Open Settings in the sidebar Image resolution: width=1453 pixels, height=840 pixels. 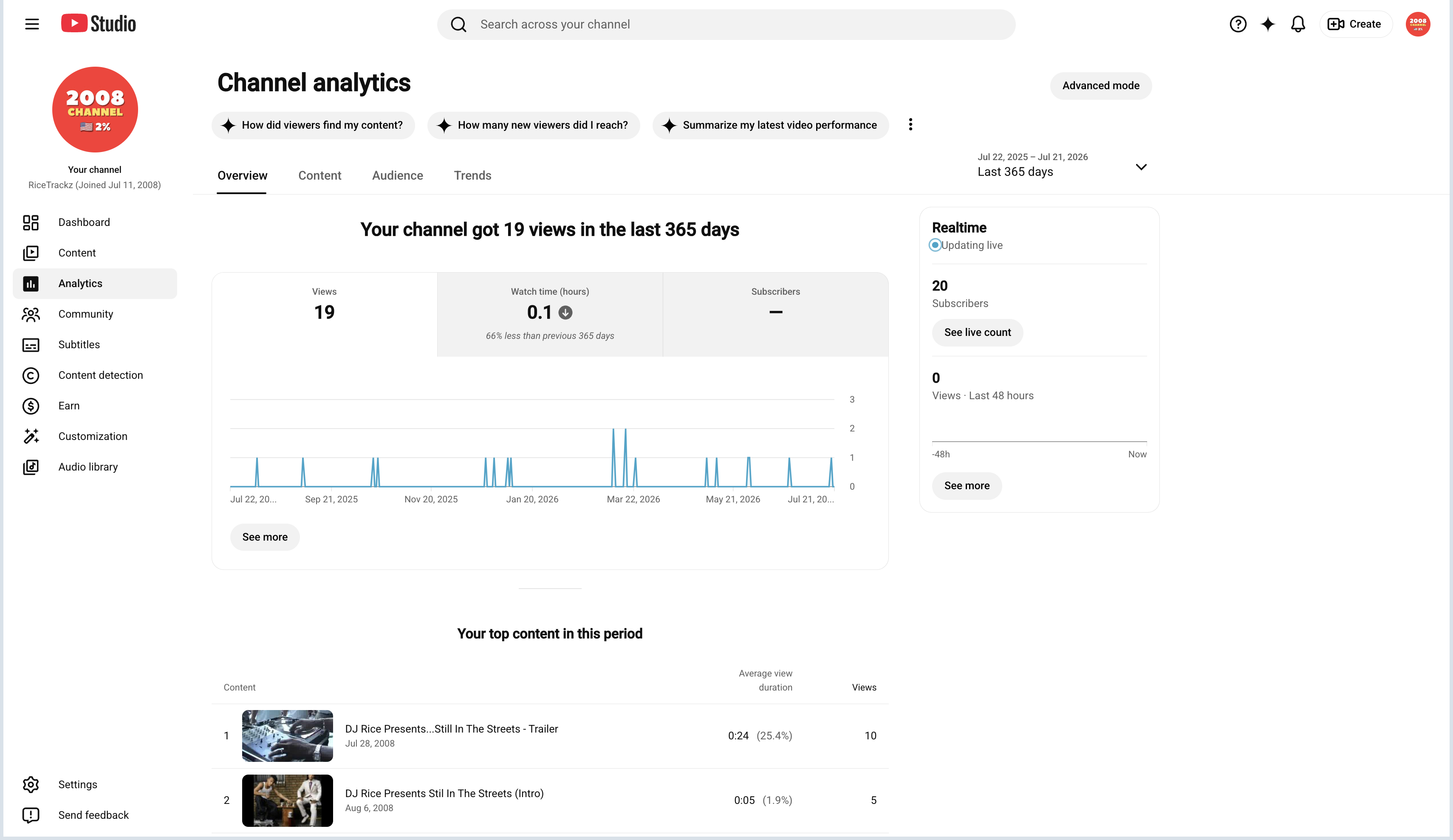(95, 785)
